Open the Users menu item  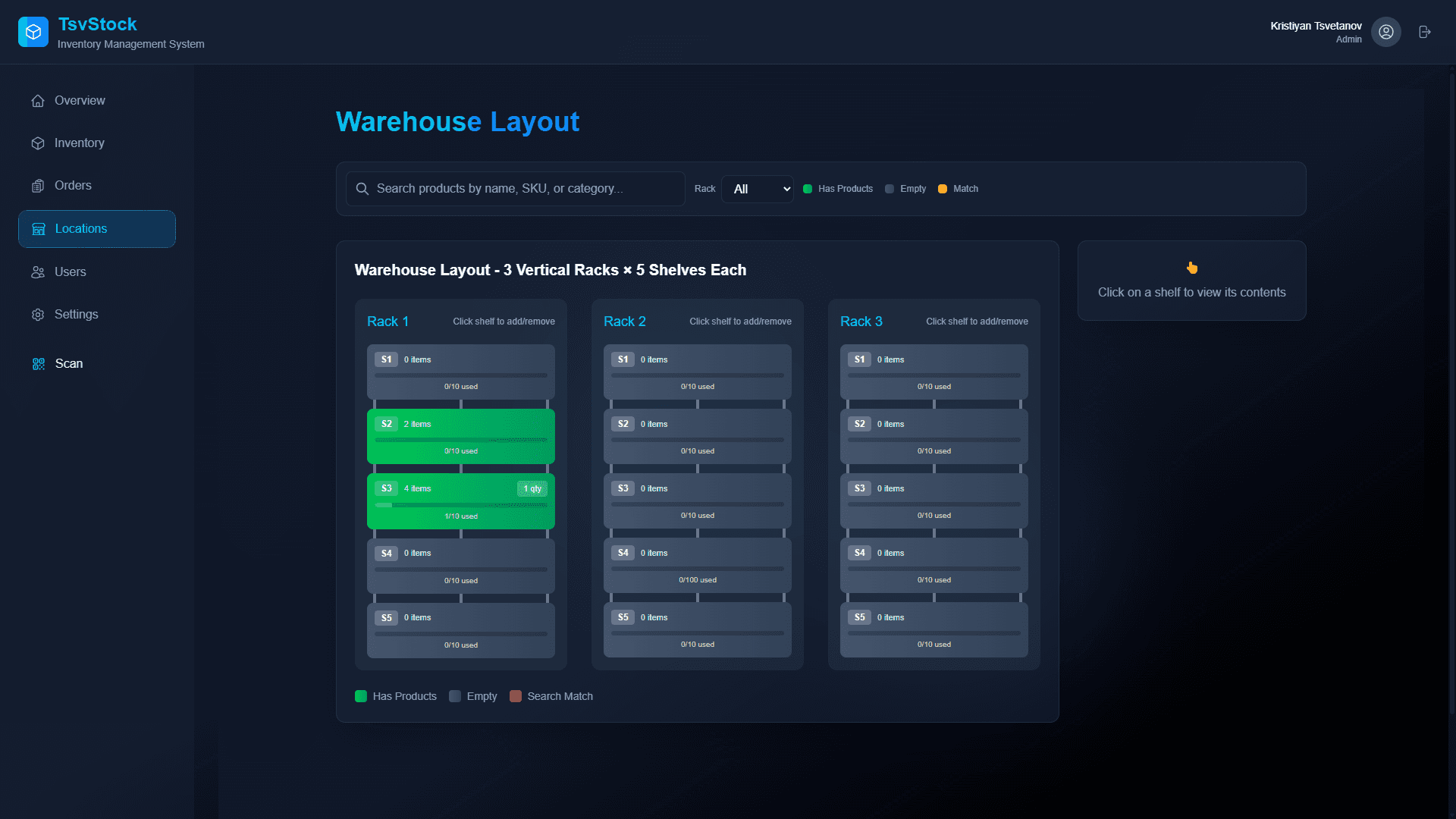(70, 272)
